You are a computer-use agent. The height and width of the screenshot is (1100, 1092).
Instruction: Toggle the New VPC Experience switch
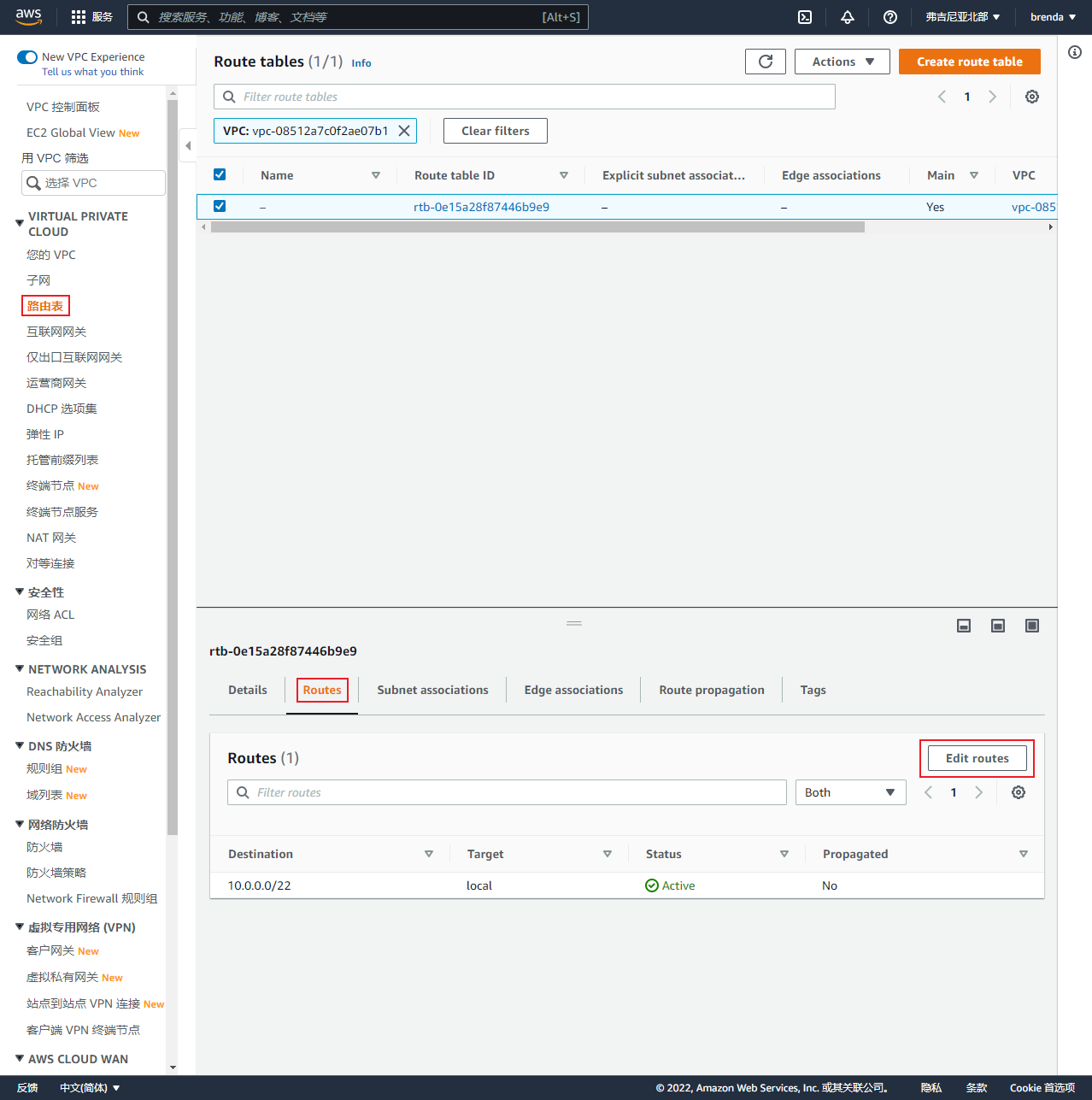tap(27, 57)
